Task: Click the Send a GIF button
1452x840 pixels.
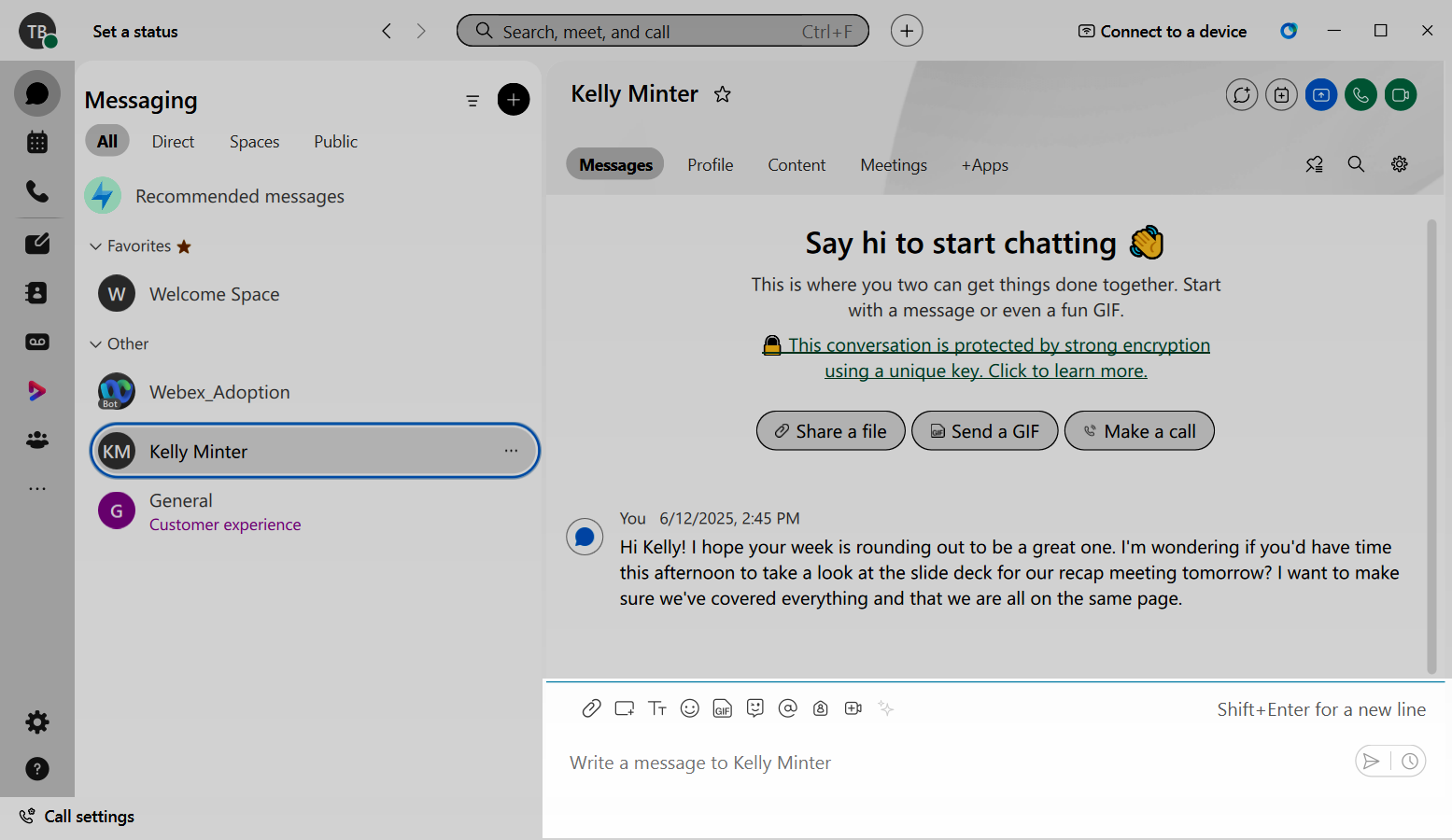Action: (985, 430)
